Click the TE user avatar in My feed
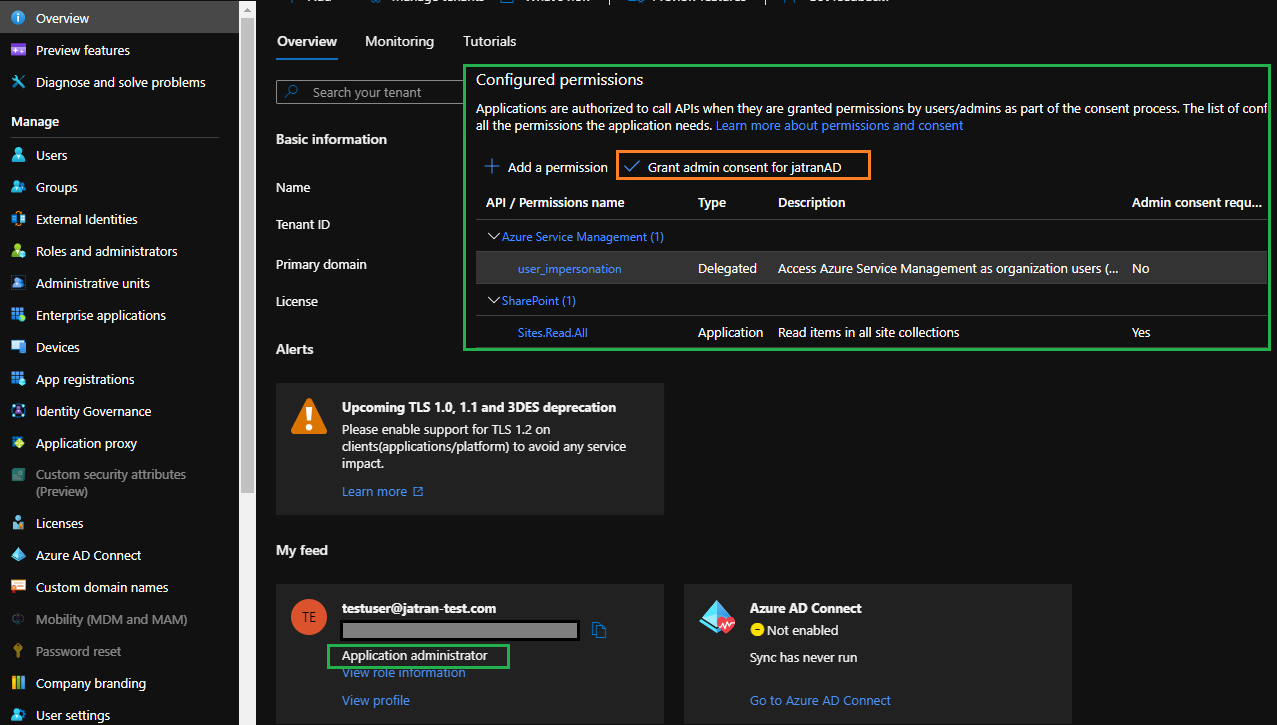 point(309,617)
